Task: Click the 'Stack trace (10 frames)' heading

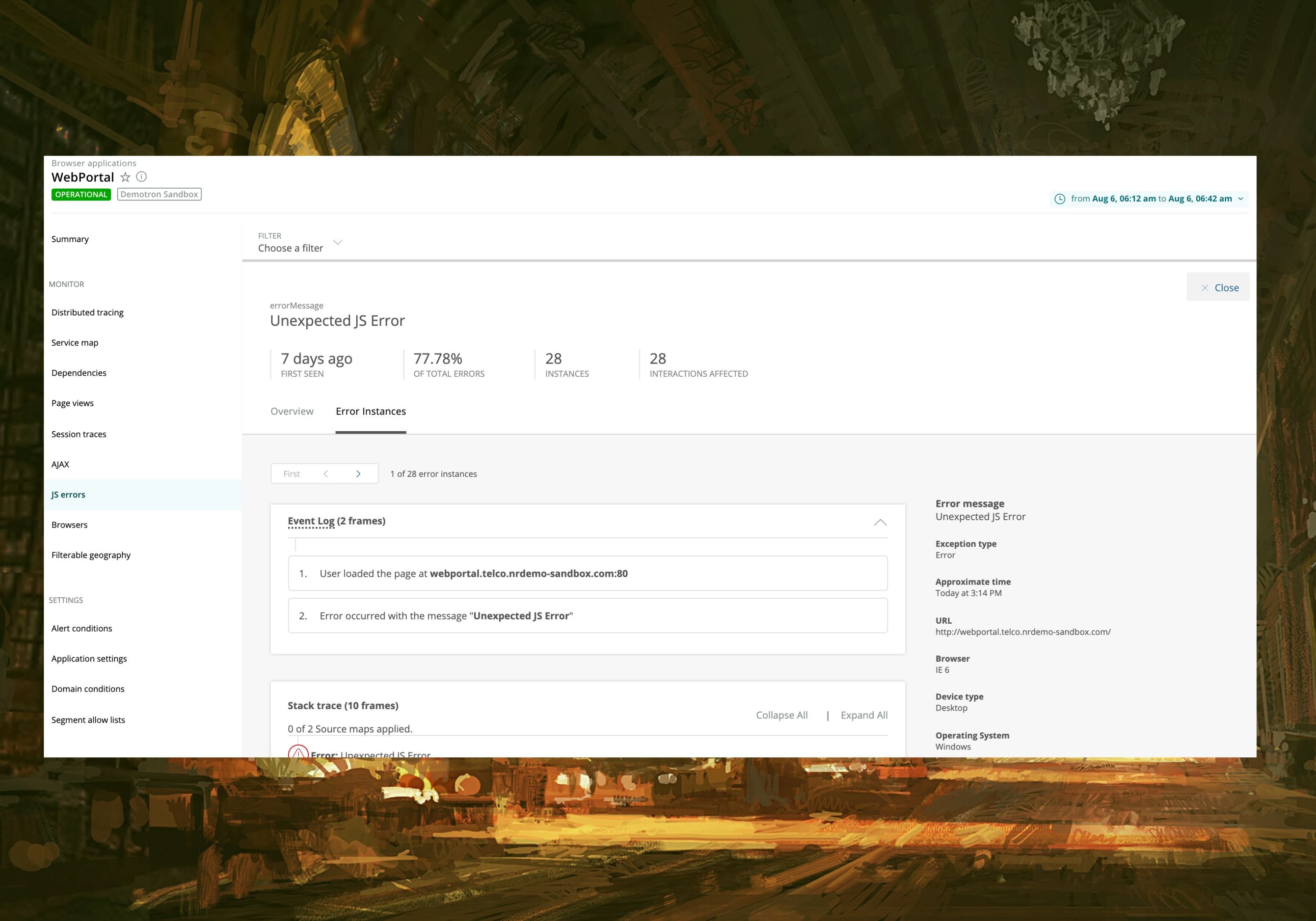Action: pyautogui.click(x=343, y=706)
